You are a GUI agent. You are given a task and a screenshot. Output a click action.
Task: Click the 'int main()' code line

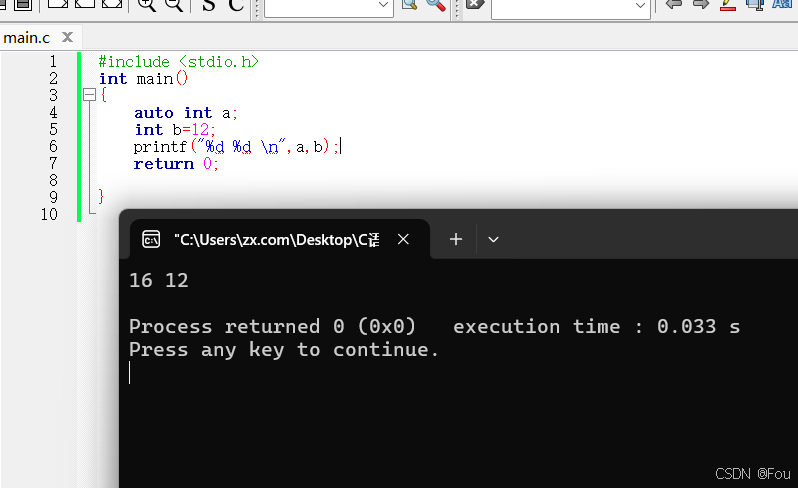[144, 79]
